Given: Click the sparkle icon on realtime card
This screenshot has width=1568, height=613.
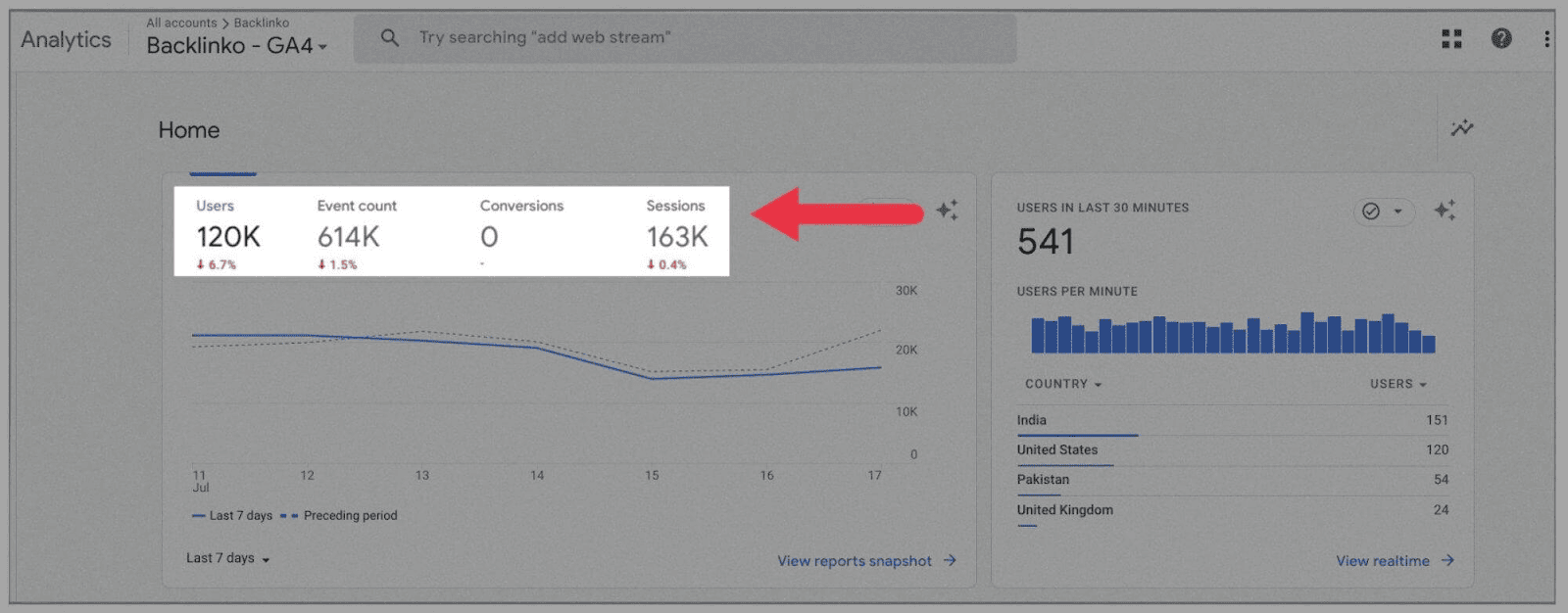Looking at the screenshot, I should point(1445,210).
